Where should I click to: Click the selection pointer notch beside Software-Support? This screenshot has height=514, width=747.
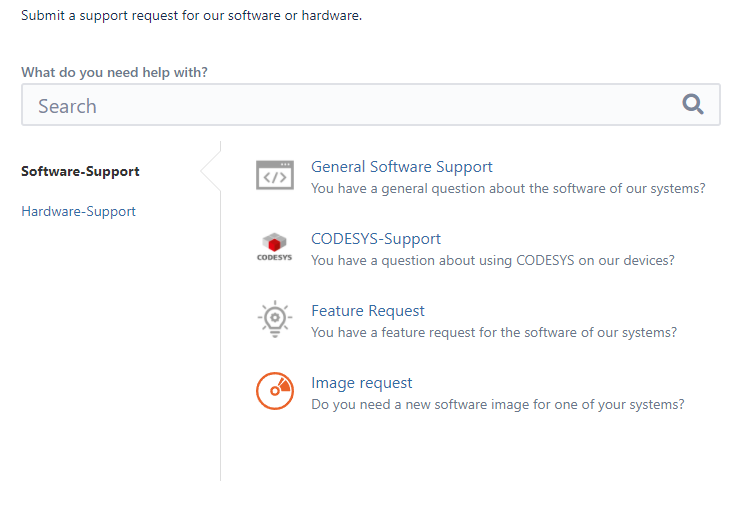pos(211,171)
